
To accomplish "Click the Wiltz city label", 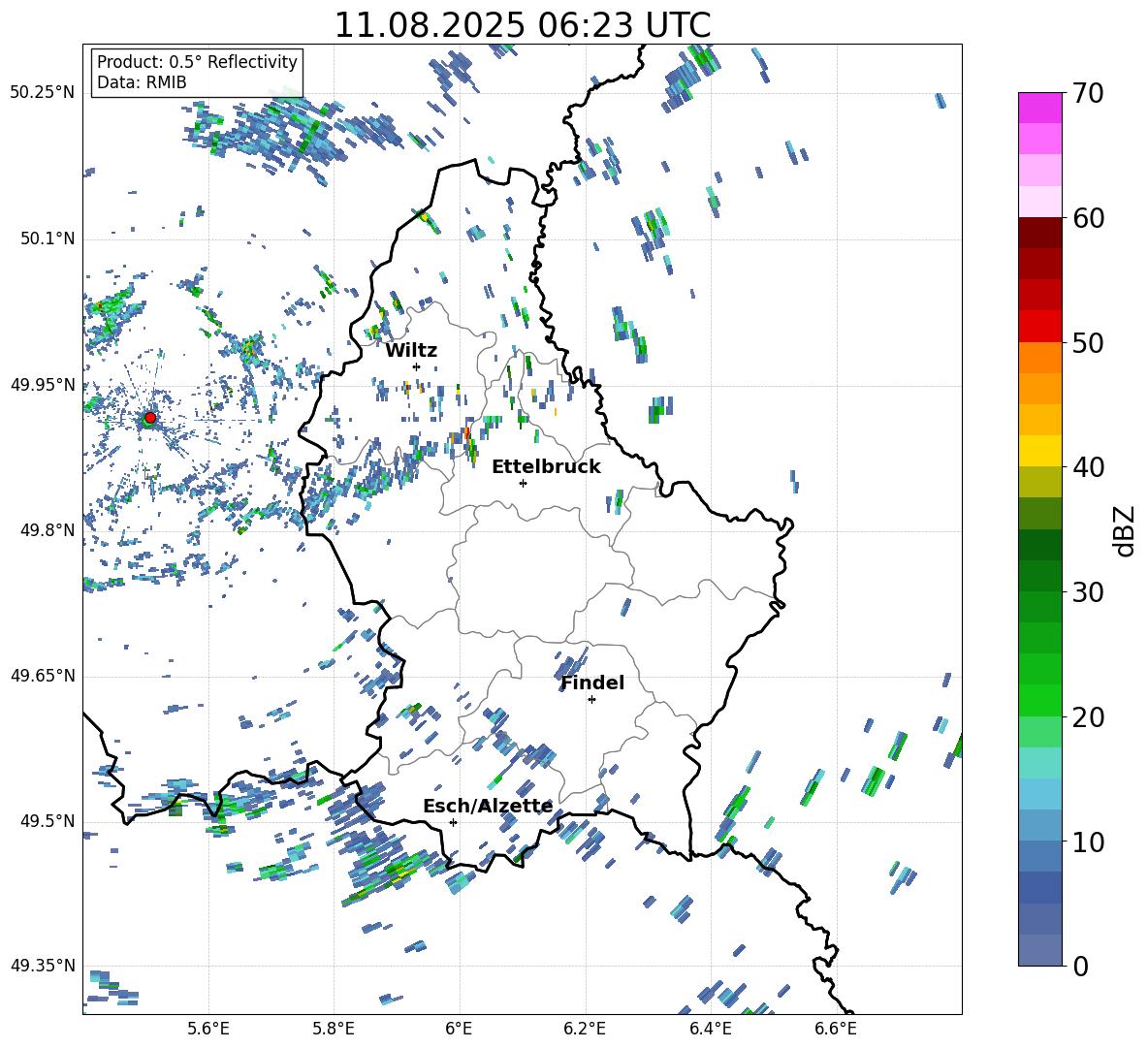I will coord(411,351).
